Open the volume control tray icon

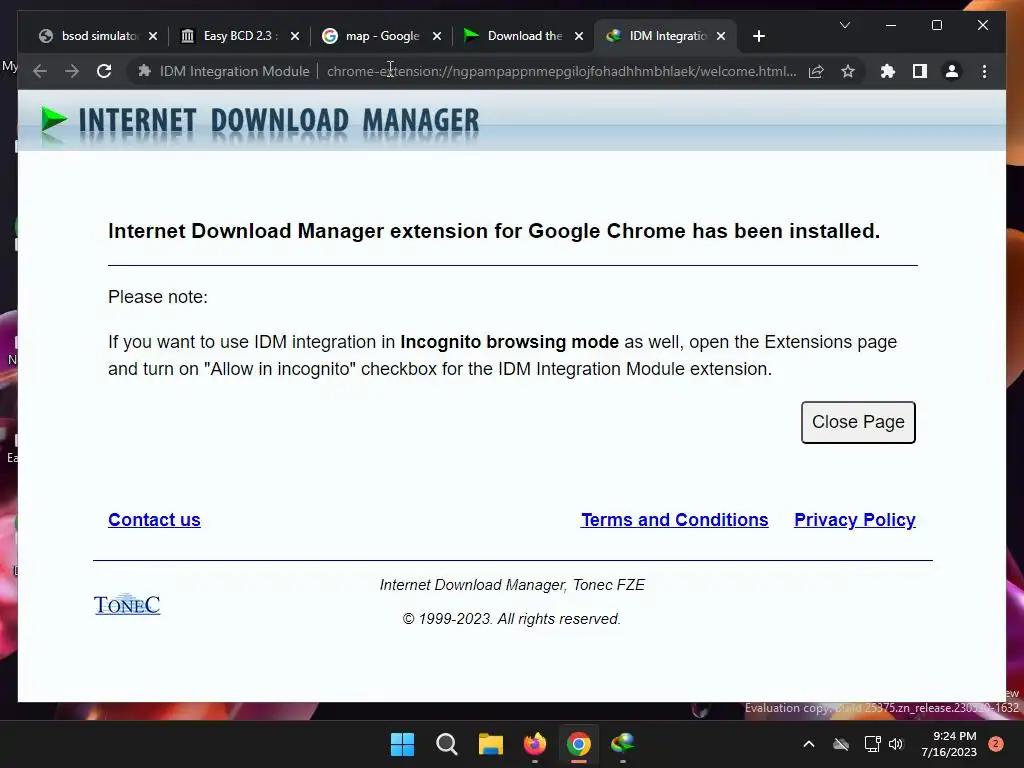(x=896, y=744)
